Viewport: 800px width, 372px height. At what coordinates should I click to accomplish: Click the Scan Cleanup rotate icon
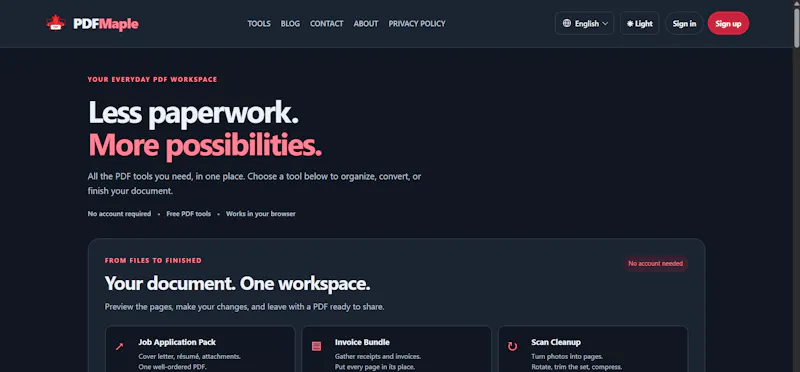click(x=512, y=346)
